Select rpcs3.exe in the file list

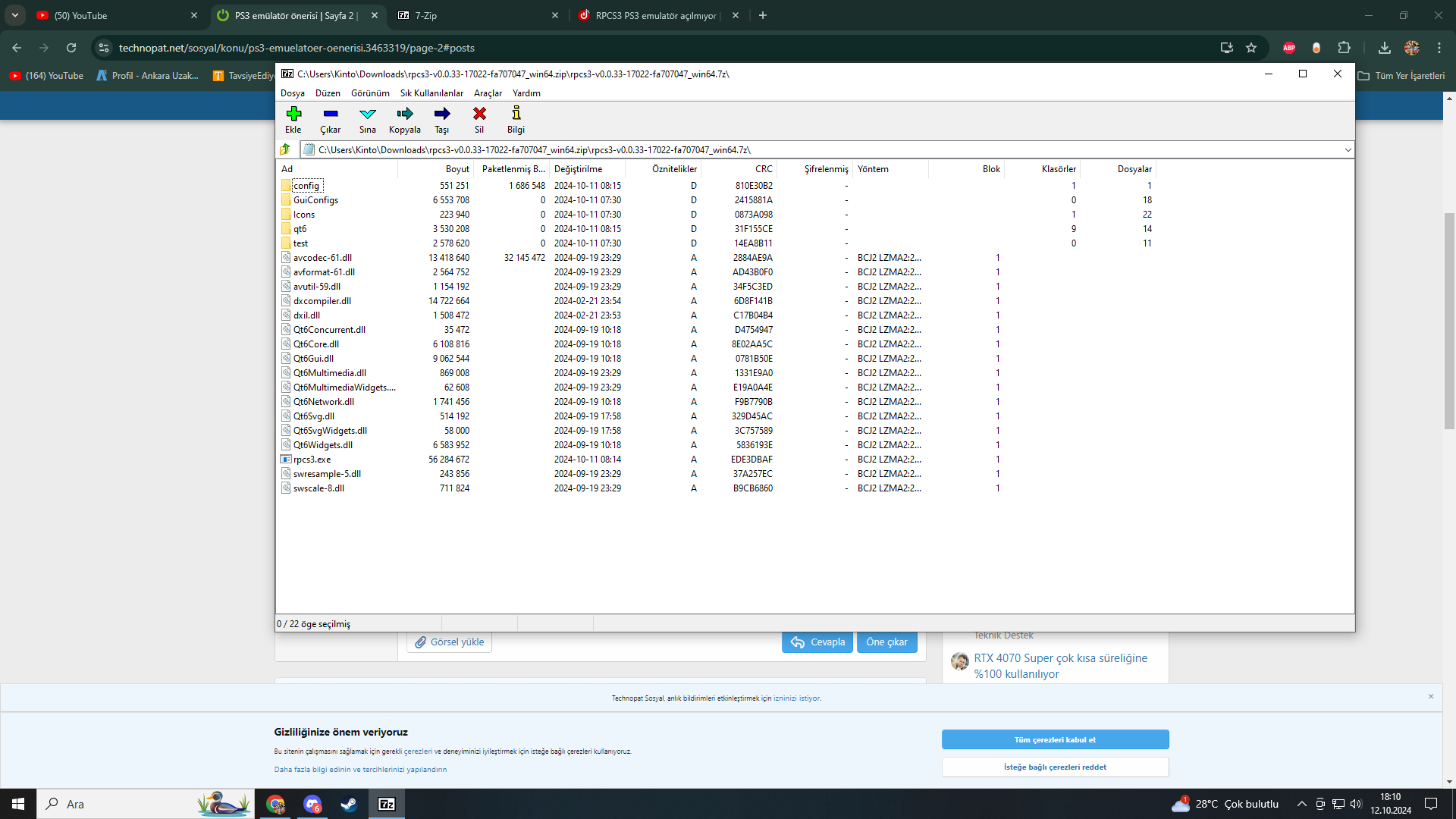[312, 460]
